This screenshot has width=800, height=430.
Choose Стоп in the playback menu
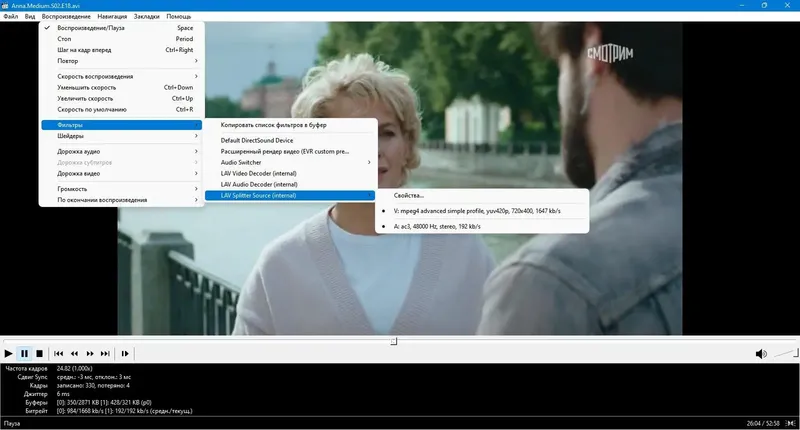coord(121,39)
